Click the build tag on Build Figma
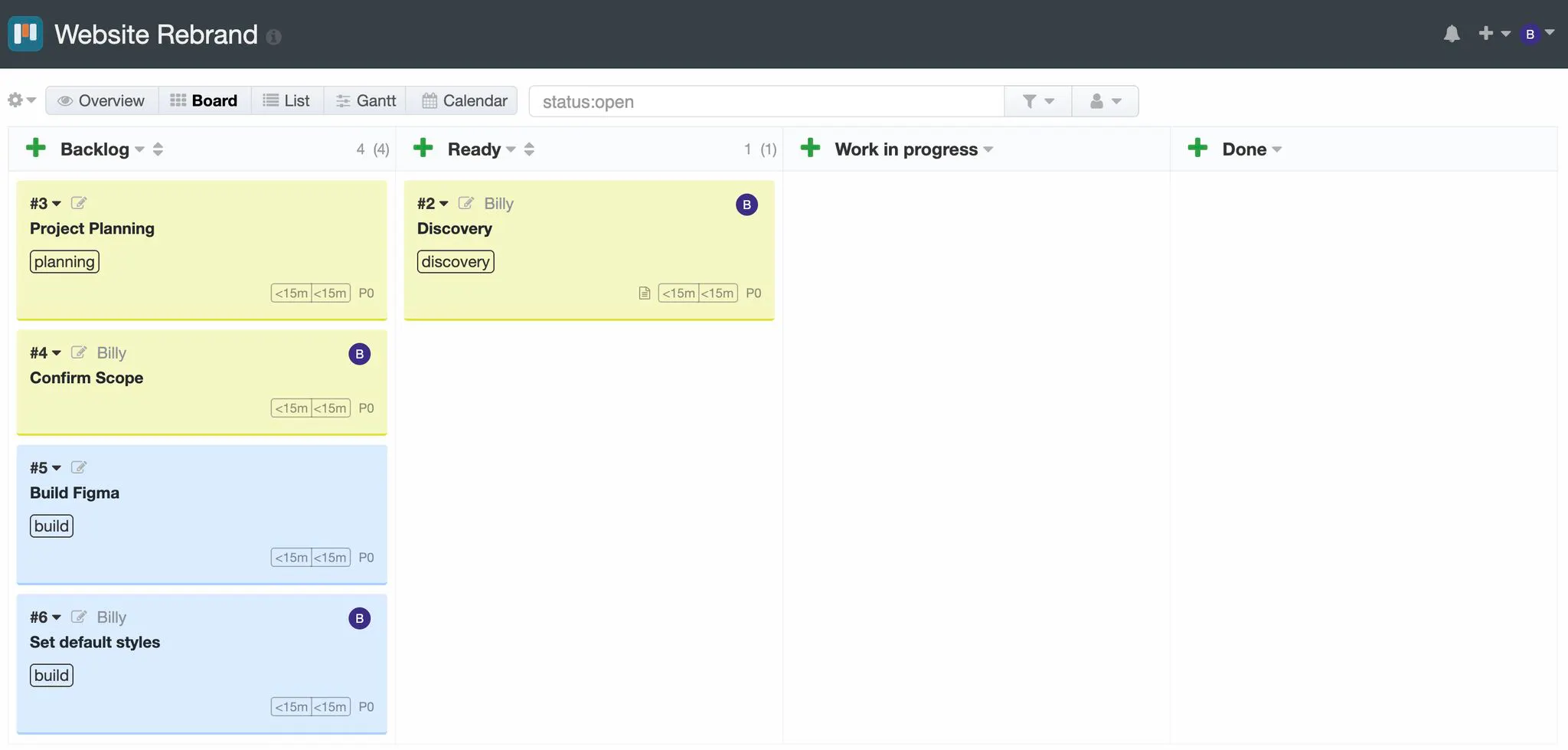This screenshot has height=750, width=1568. (x=51, y=526)
